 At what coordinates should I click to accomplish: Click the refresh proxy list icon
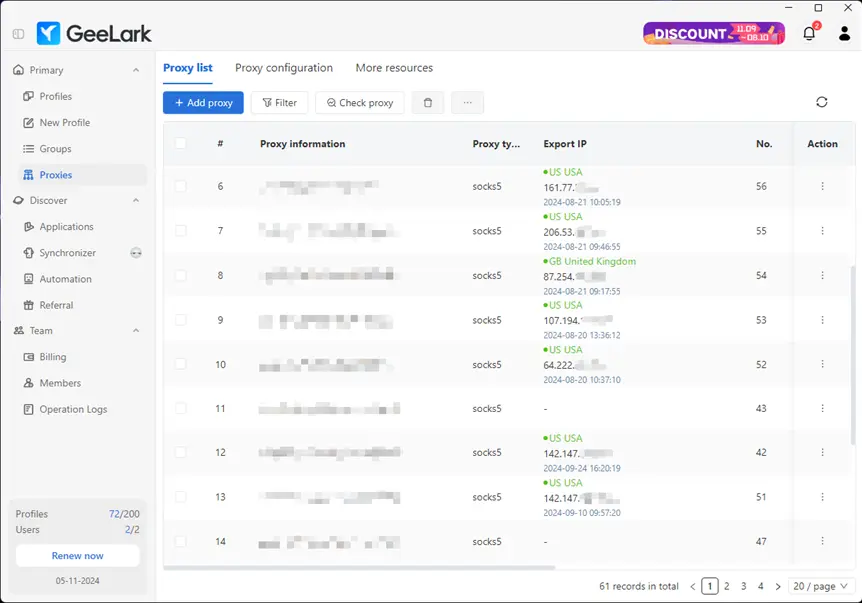(821, 102)
